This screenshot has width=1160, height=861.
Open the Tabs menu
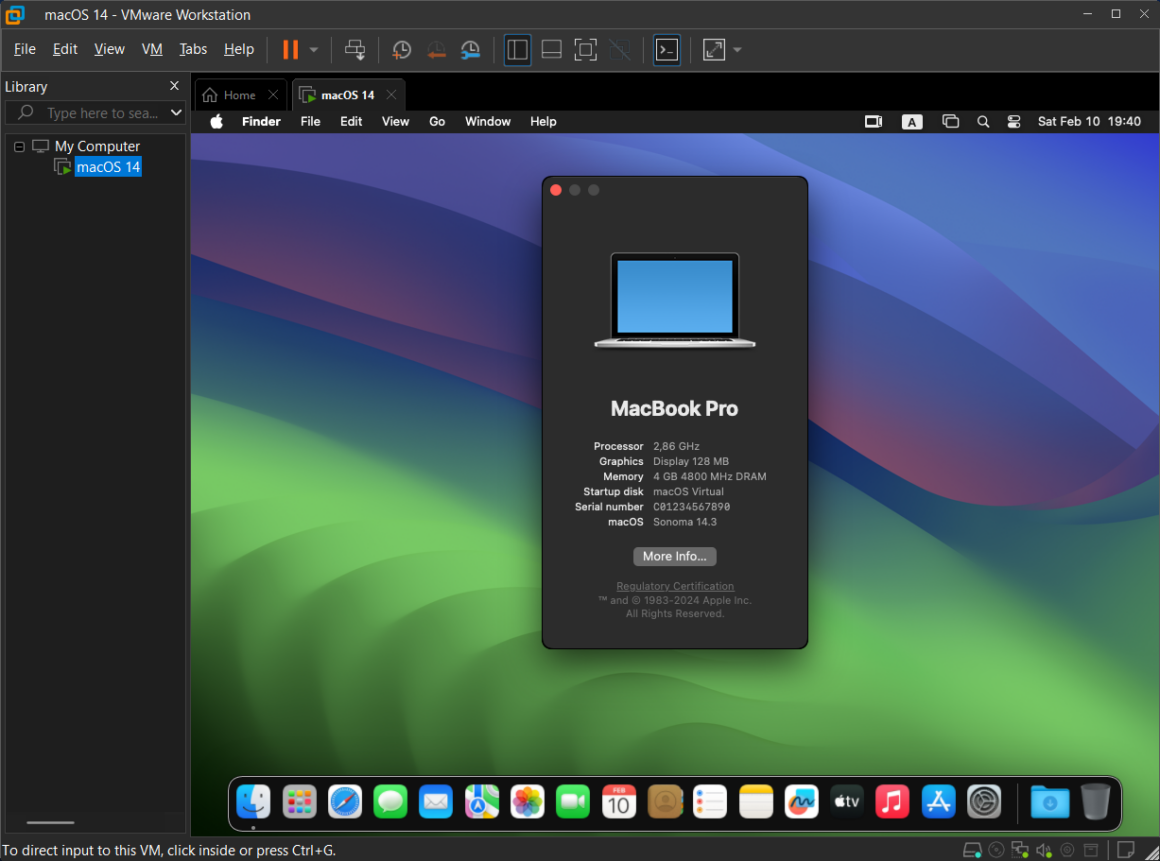[x=193, y=49]
